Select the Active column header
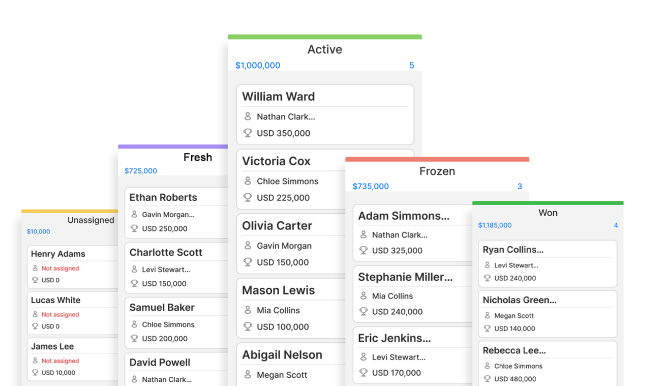 [325, 49]
